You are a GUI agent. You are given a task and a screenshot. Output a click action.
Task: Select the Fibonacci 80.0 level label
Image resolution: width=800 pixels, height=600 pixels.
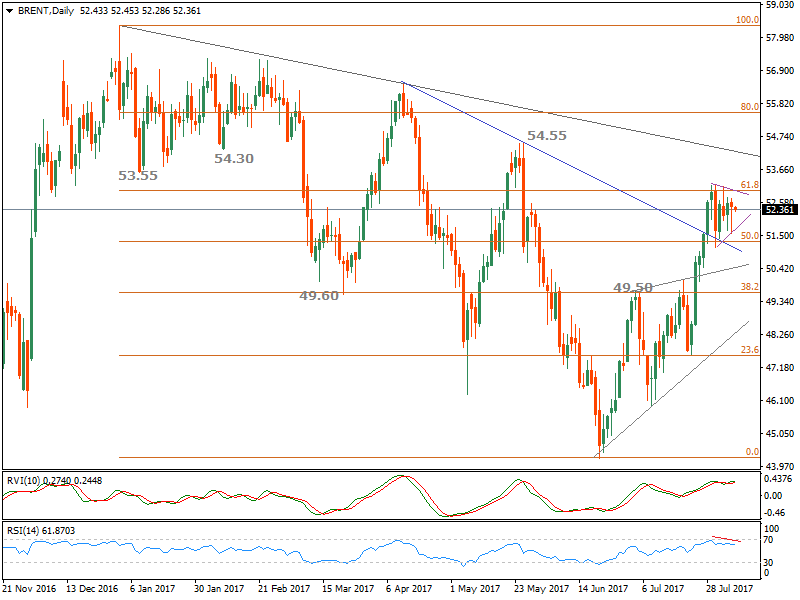(x=749, y=107)
